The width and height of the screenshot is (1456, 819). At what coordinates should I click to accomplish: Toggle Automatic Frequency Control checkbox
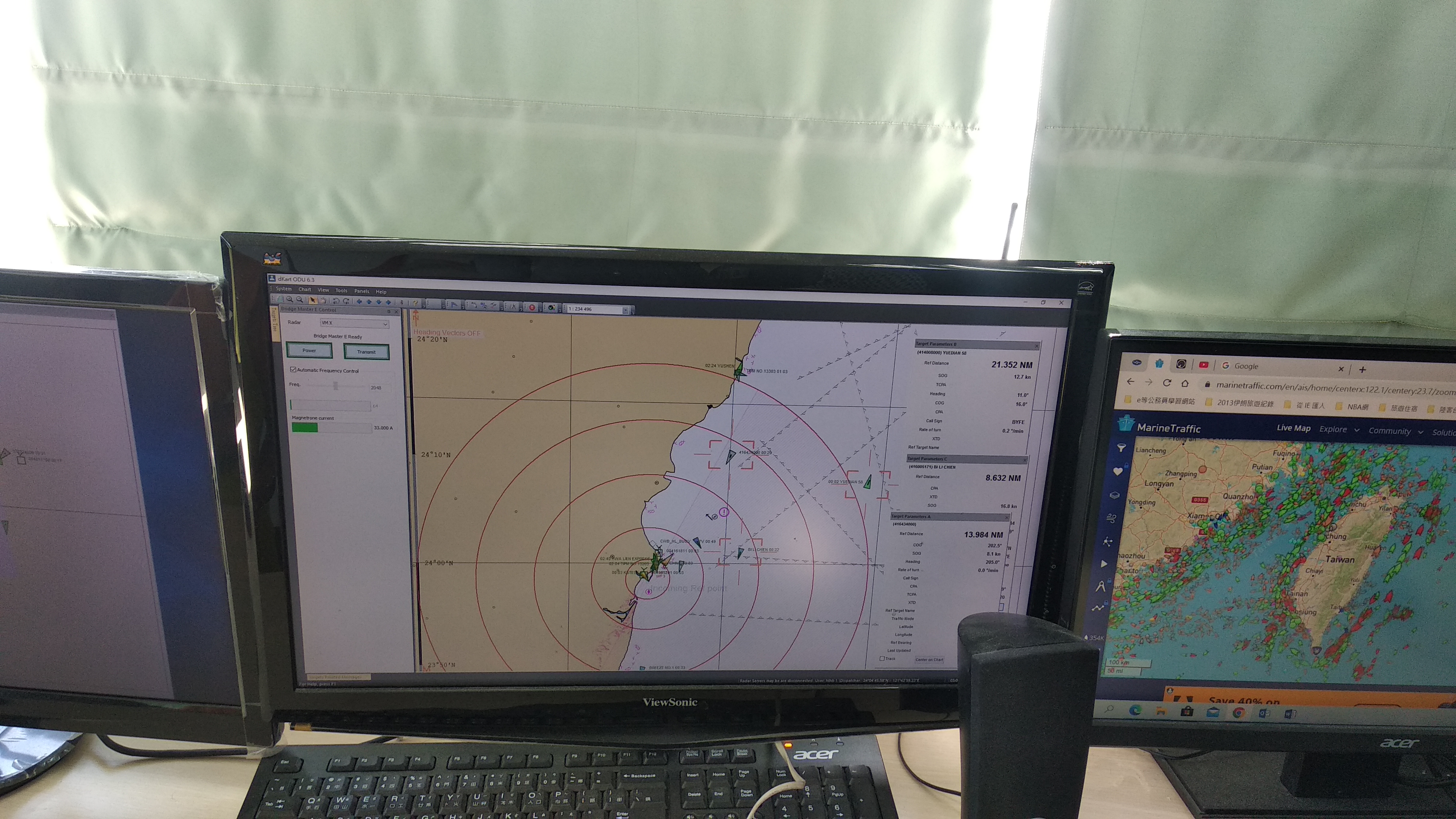(293, 370)
